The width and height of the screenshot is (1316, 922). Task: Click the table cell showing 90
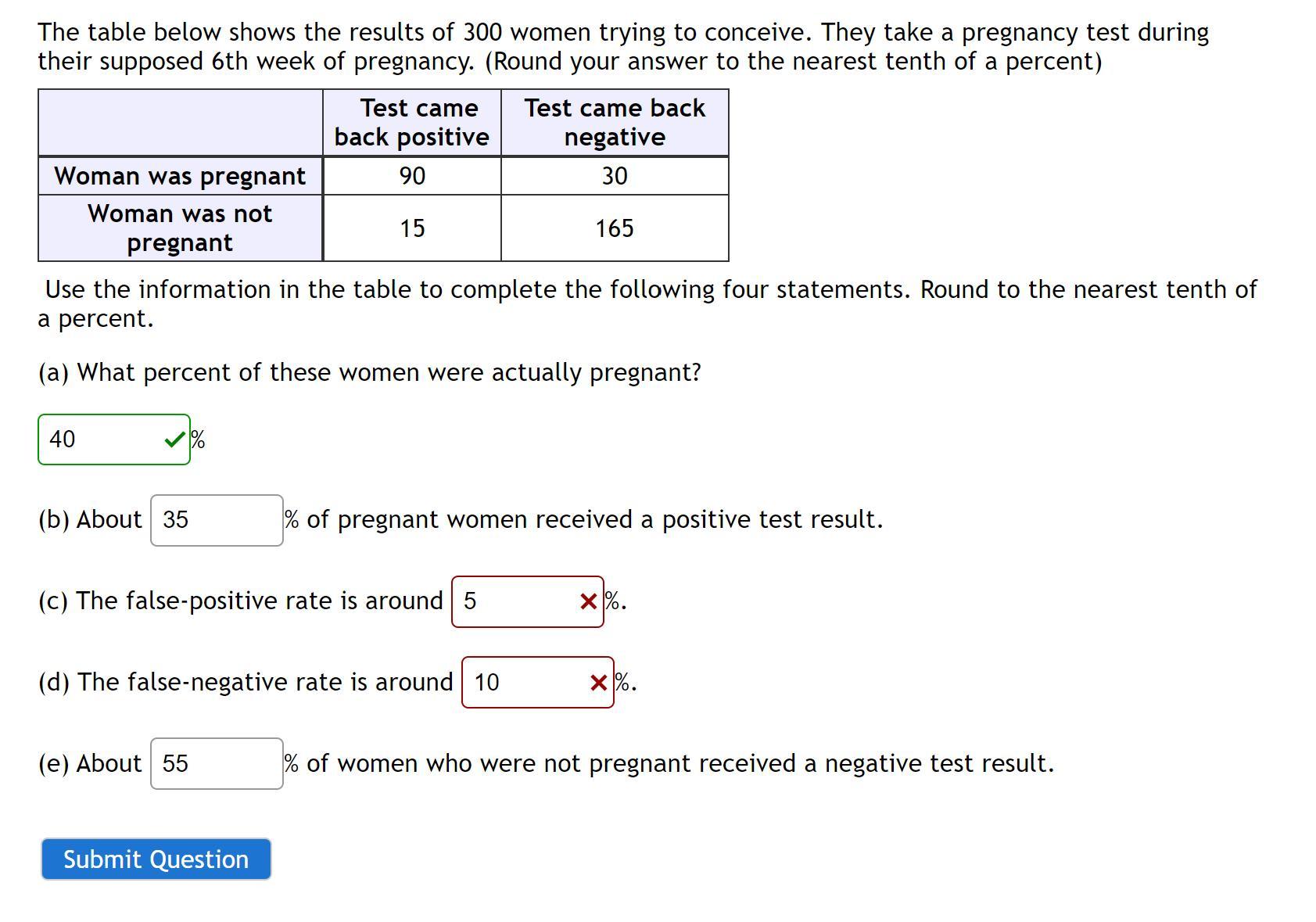pyautogui.click(x=412, y=176)
